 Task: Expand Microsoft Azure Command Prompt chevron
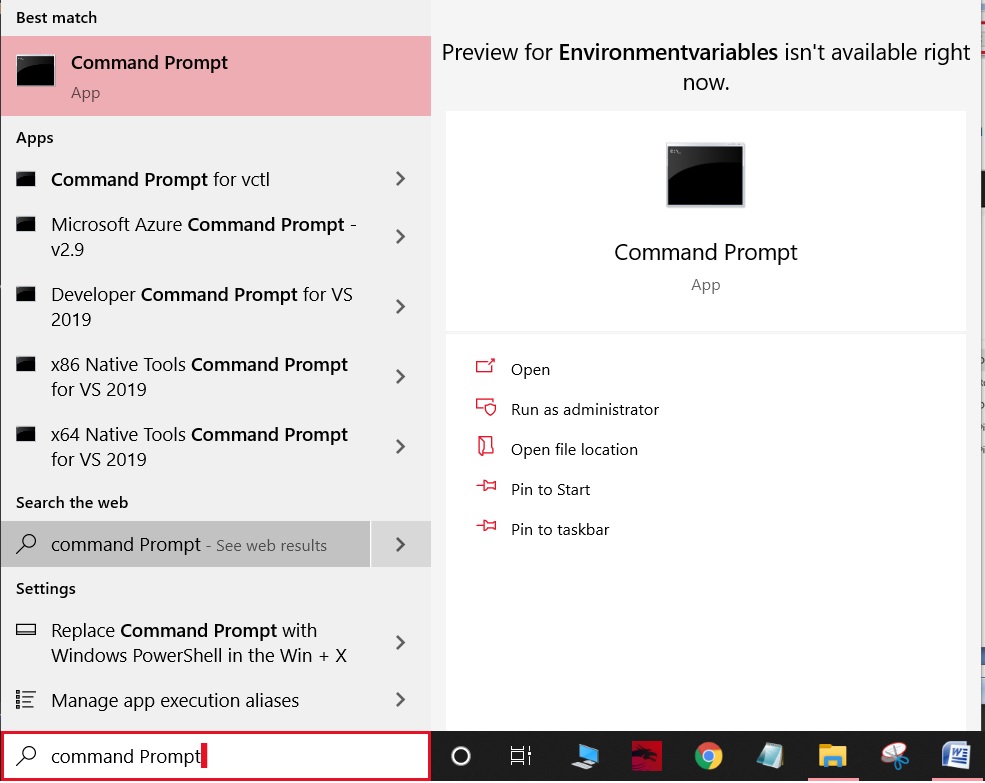pyautogui.click(x=401, y=237)
